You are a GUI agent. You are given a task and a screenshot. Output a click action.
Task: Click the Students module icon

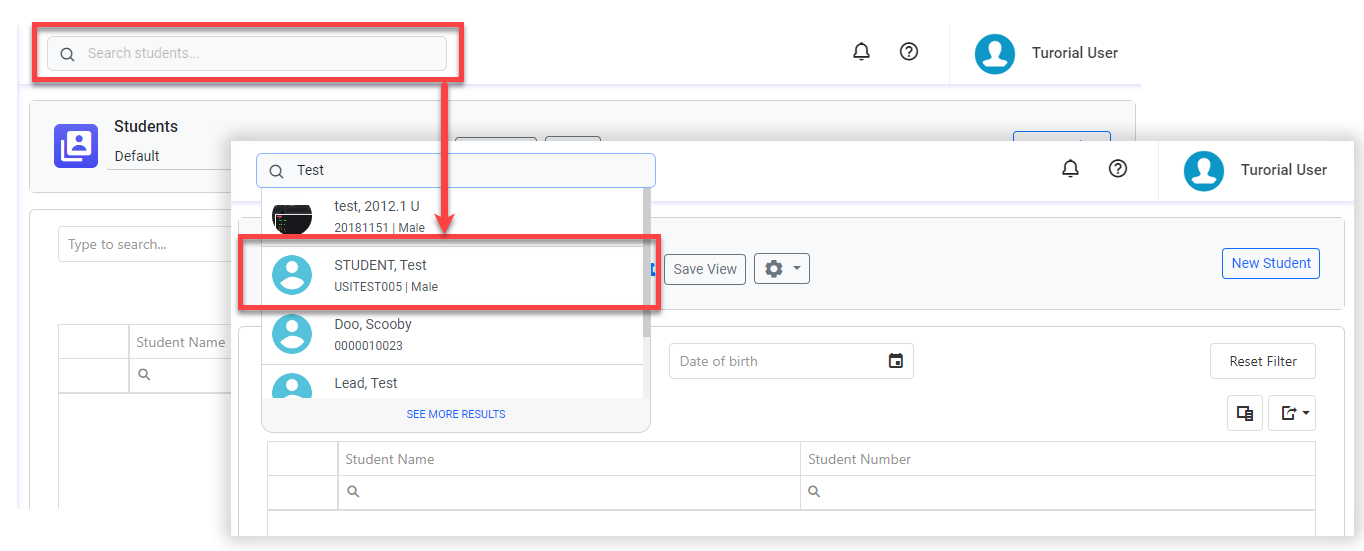75,146
